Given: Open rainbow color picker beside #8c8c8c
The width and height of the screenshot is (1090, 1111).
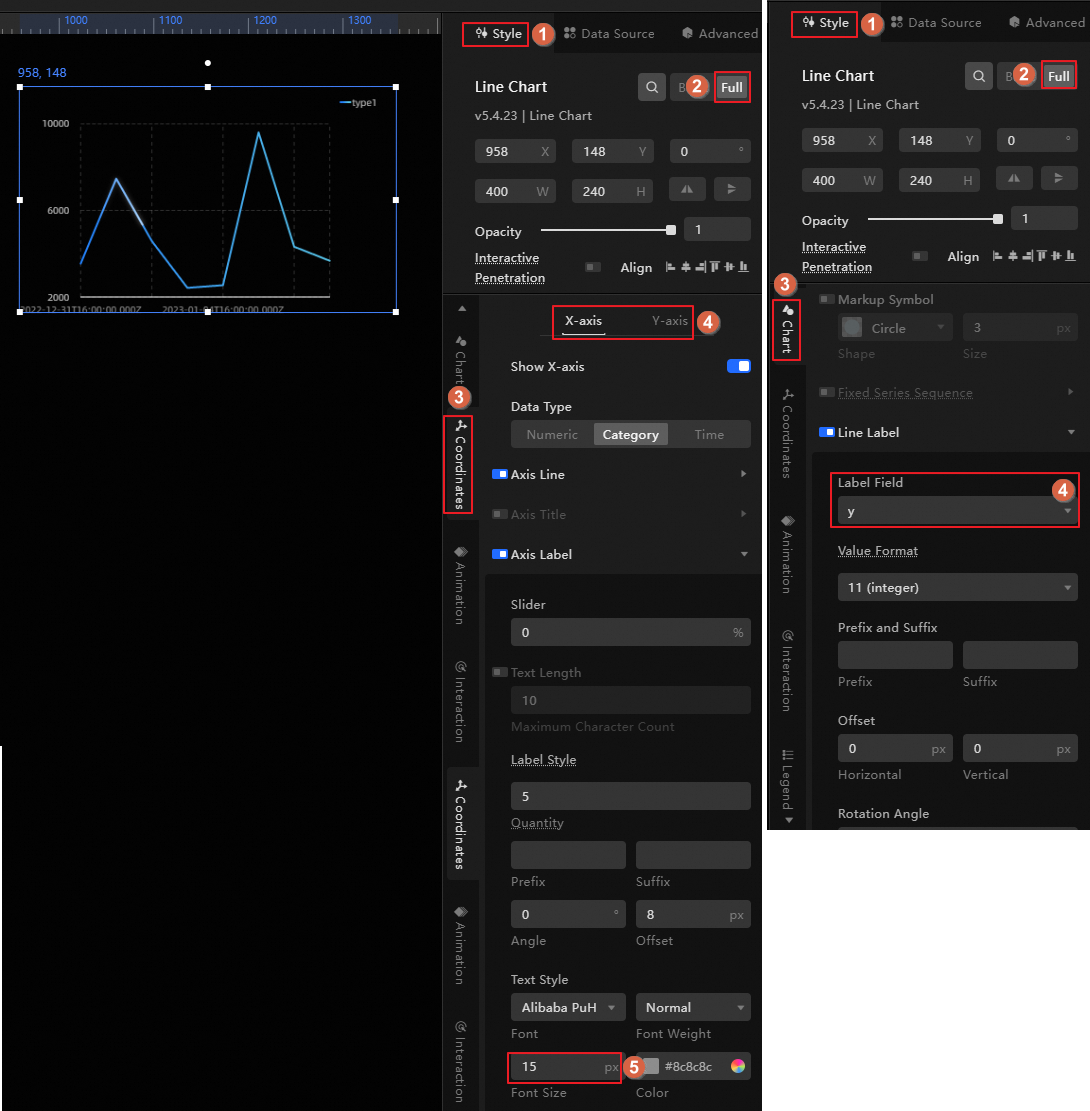Looking at the screenshot, I should (x=738, y=1066).
